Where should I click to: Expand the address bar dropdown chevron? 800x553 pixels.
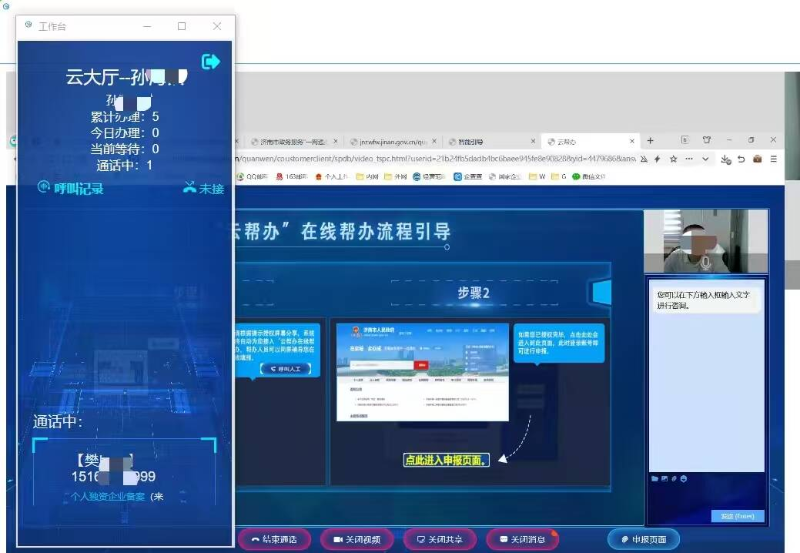click(x=705, y=158)
